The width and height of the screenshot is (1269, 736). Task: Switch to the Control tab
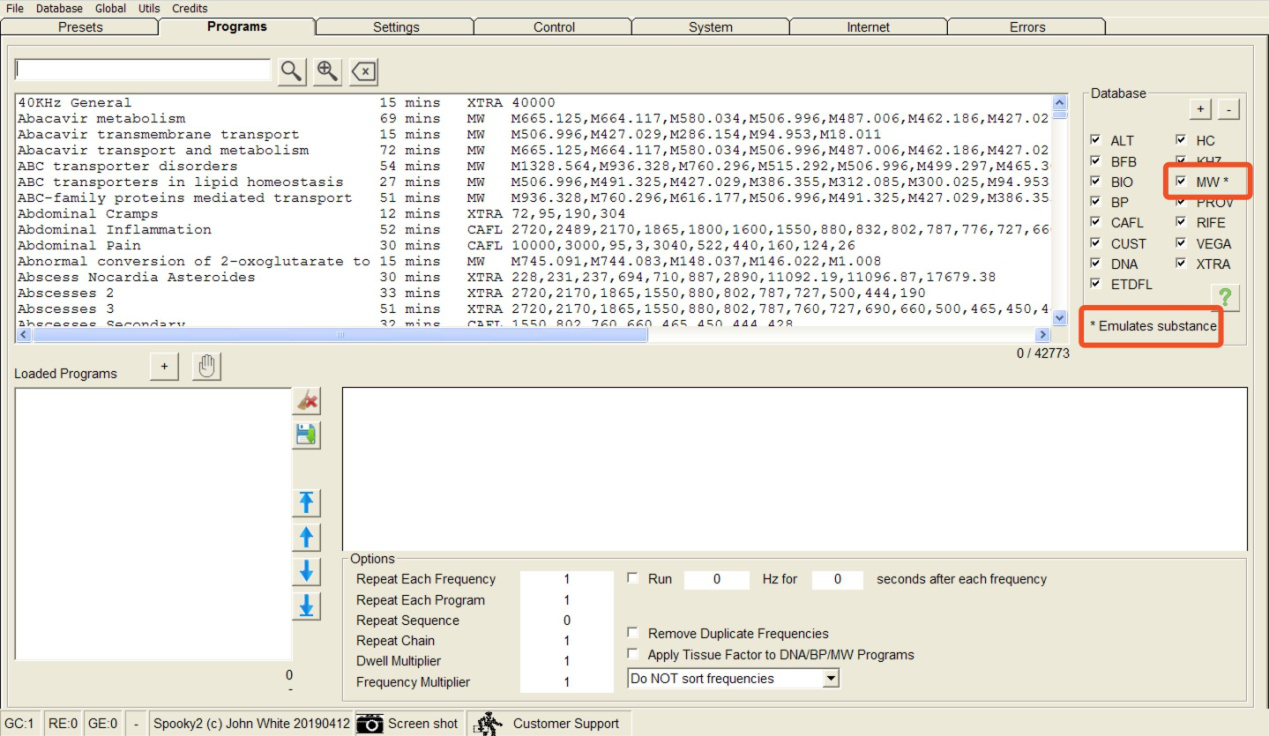pyautogui.click(x=554, y=27)
